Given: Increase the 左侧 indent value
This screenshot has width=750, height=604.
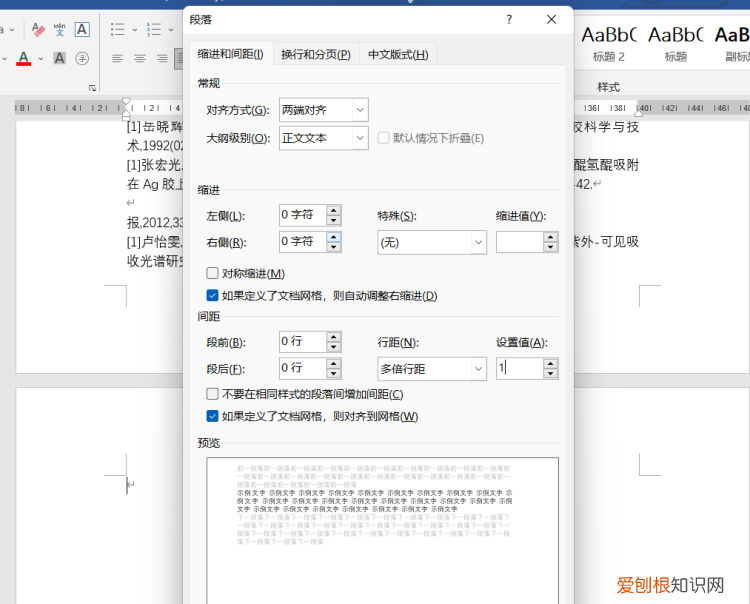Looking at the screenshot, I should coord(334,210).
